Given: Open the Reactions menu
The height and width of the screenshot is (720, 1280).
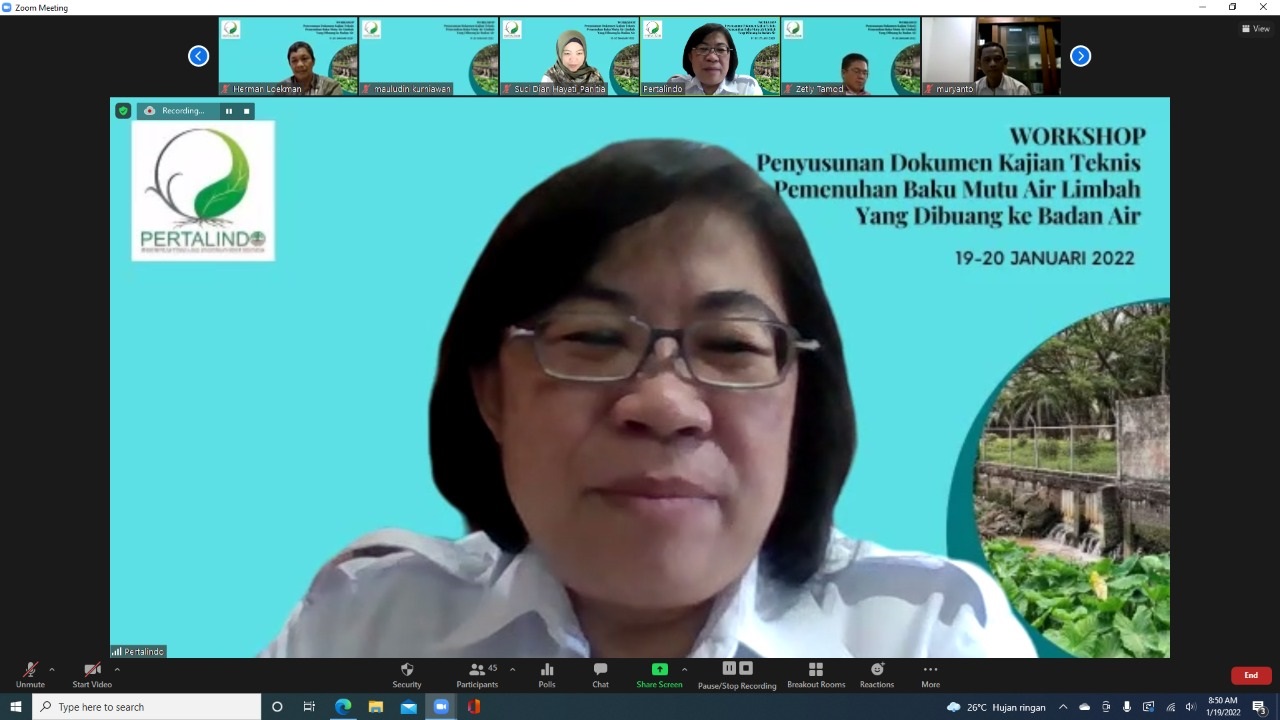Looking at the screenshot, I should coord(877,675).
